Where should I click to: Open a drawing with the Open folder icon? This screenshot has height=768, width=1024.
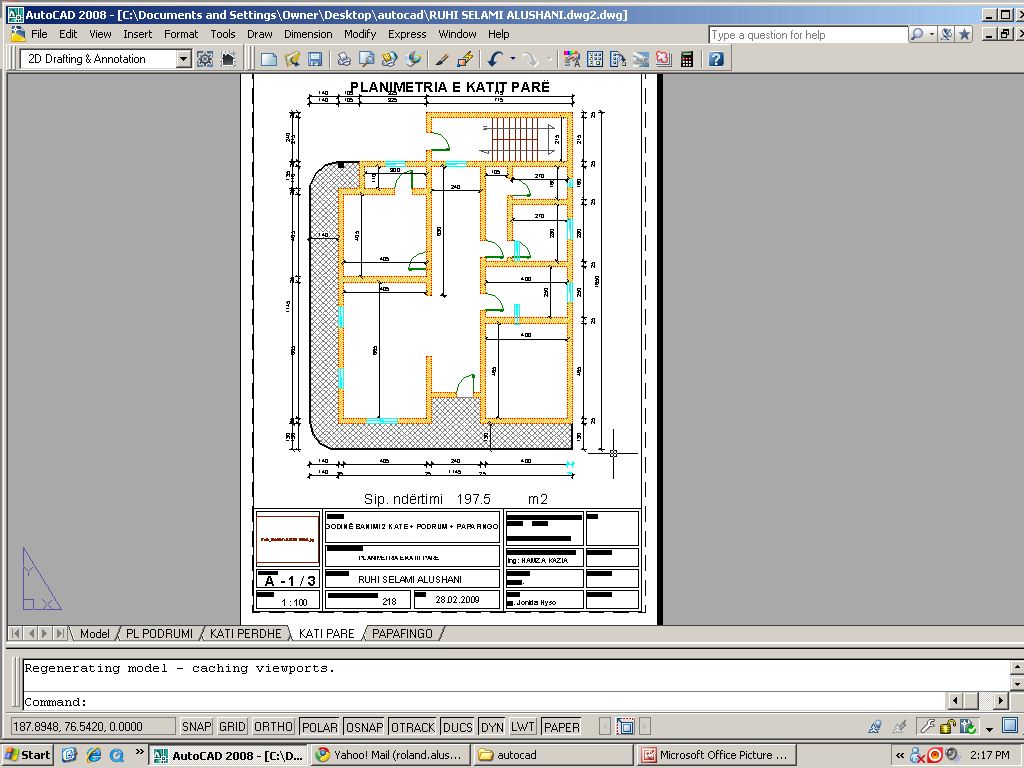coord(292,59)
